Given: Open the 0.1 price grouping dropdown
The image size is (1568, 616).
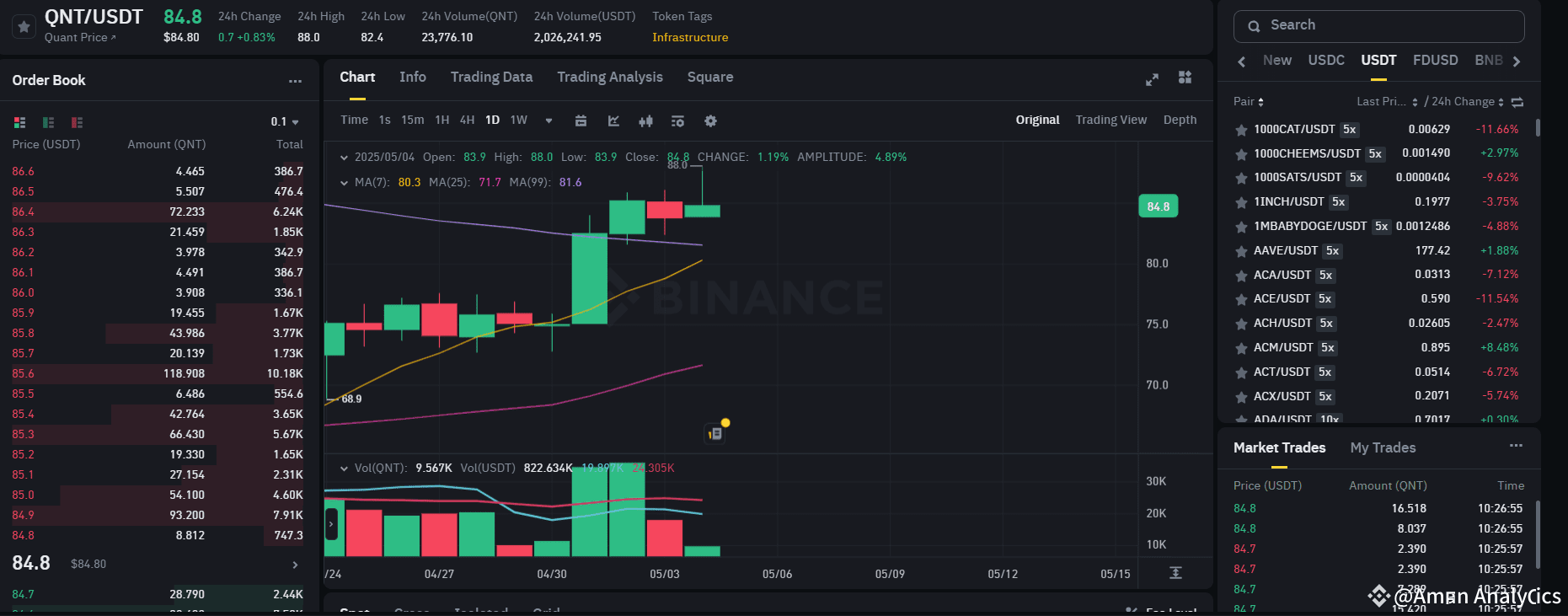Looking at the screenshot, I should pos(285,122).
